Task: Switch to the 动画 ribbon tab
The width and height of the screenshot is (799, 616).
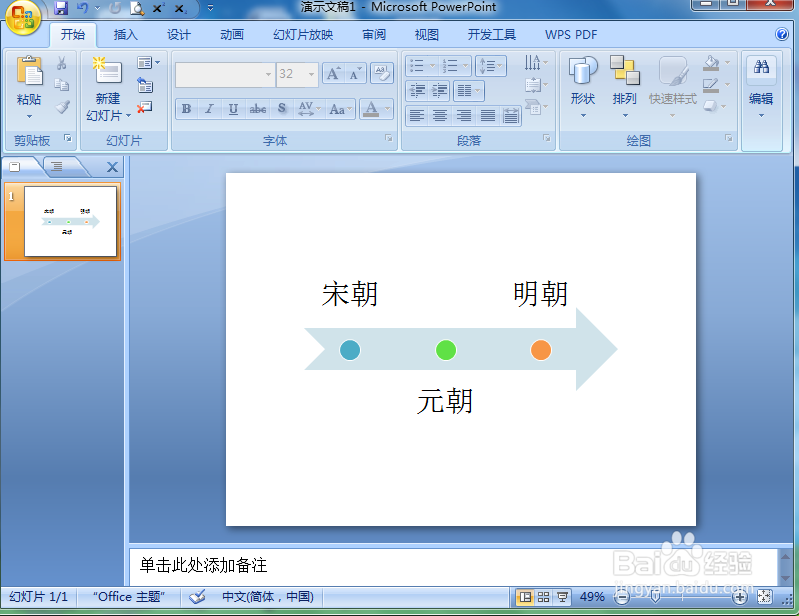Action: pos(232,35)
